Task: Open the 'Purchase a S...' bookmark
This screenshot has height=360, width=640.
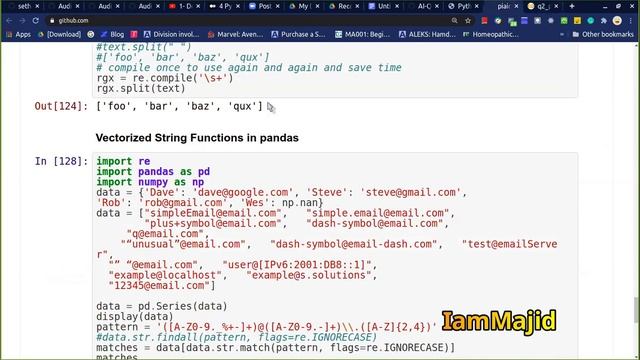Action: coord(298,35)
